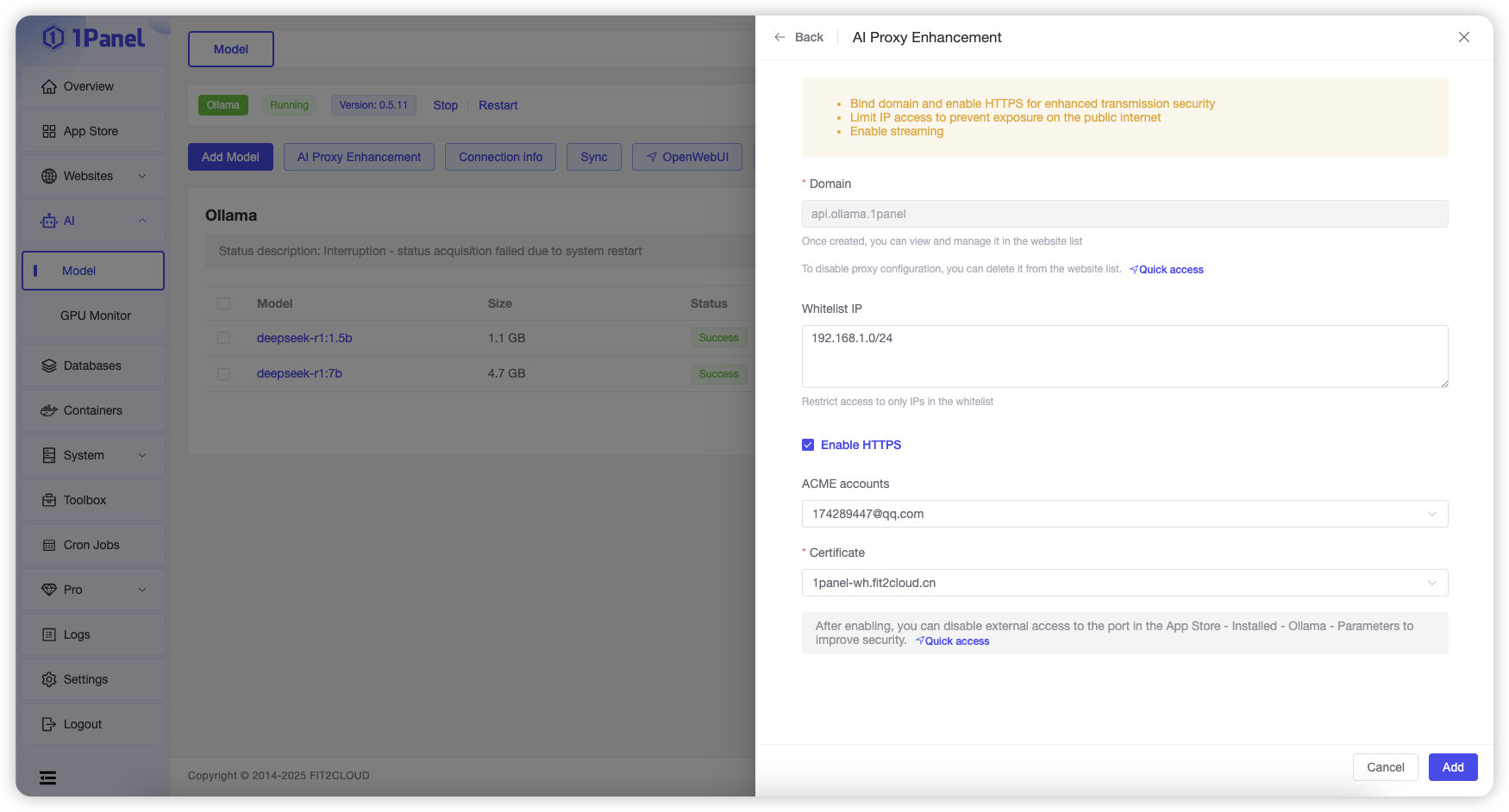Click the Containers docker icon
The width and height of the screenshot is (1509, 812).
tap(49, 410)
